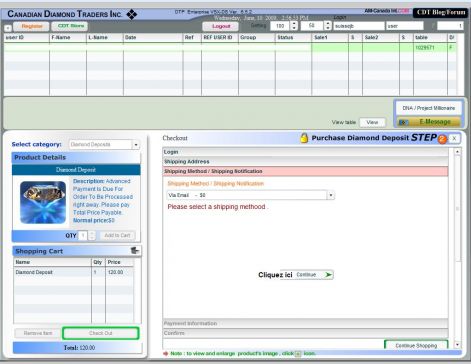Increase the 100 setting value with up arrow
471x364 pixels.
click(294, 23)
